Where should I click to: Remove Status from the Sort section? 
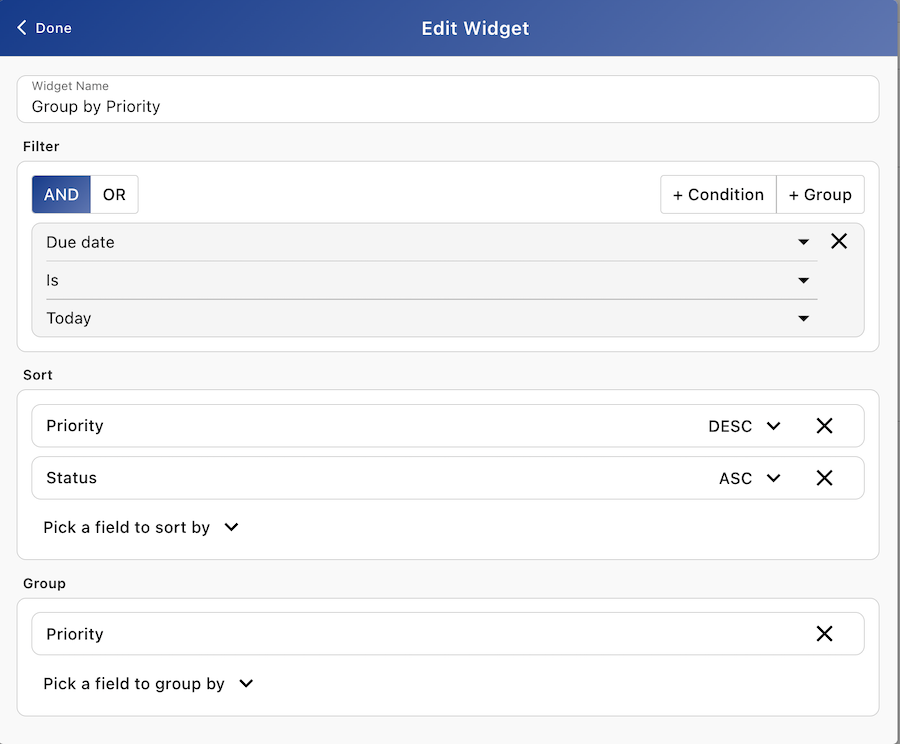click(825, 477)
